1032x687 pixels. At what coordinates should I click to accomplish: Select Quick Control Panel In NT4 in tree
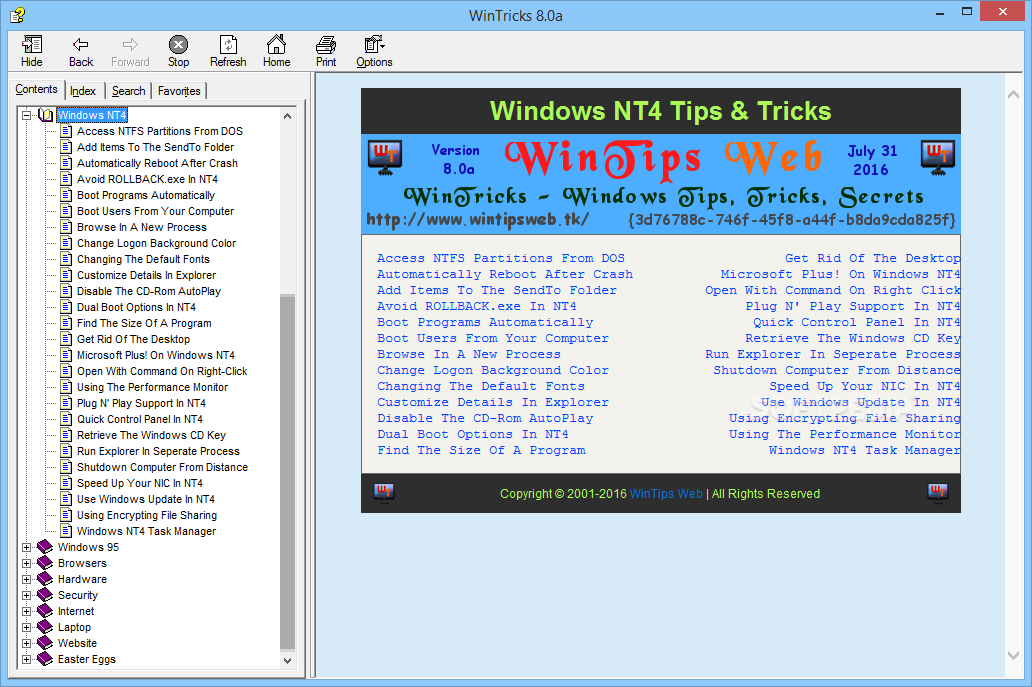coord(140,419)
